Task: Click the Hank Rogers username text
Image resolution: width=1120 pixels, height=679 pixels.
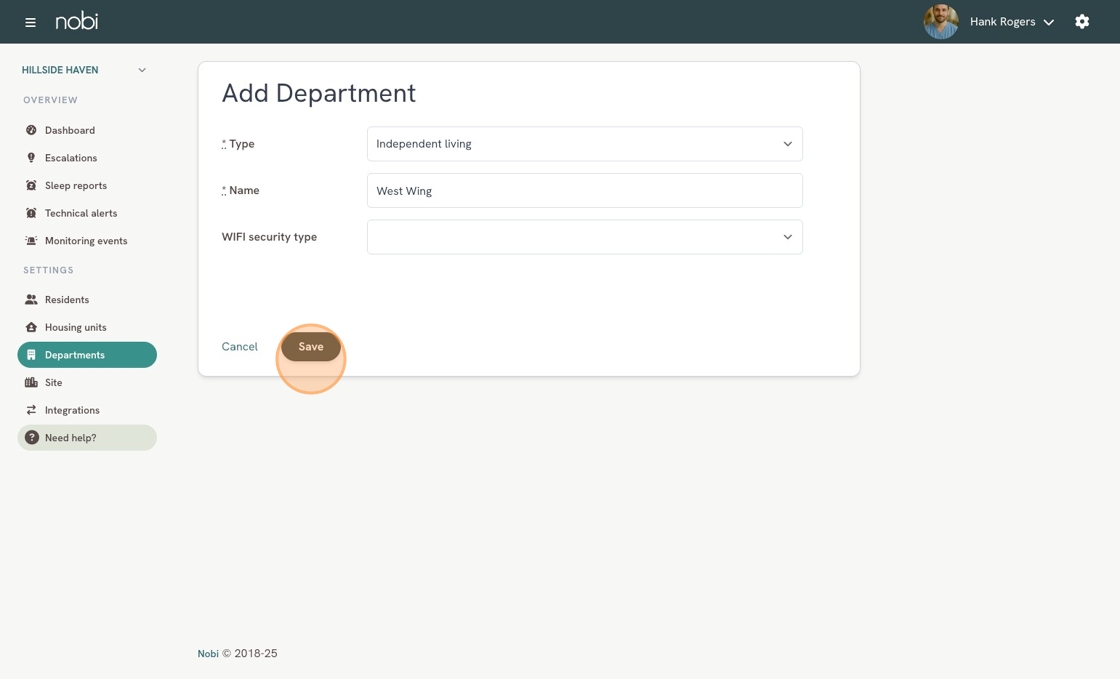Action: pos(1002,21)
